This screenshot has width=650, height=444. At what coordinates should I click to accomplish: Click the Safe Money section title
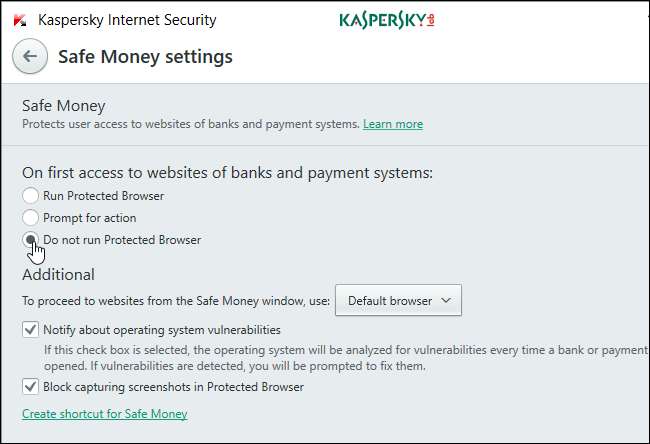[x=63, y=105]
